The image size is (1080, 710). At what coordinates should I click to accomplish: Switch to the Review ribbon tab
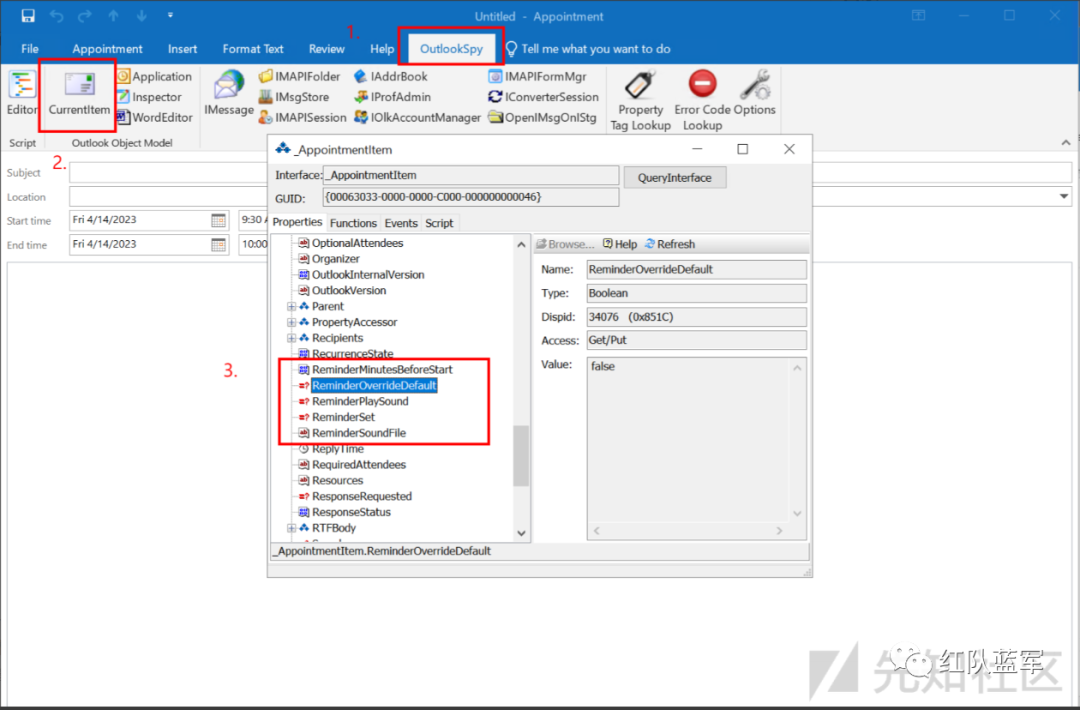click(326, 49)
